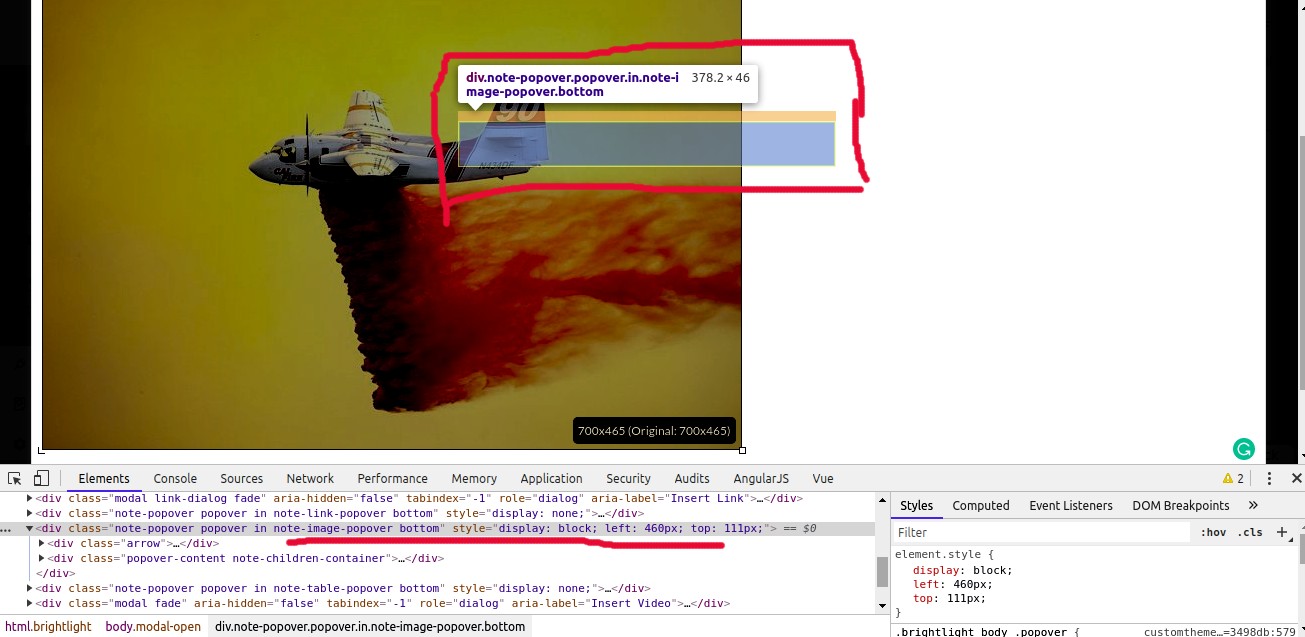This screenshot has width=1305, height=637.
Task: Open the Console tab
Action: [x=175, y=479]
